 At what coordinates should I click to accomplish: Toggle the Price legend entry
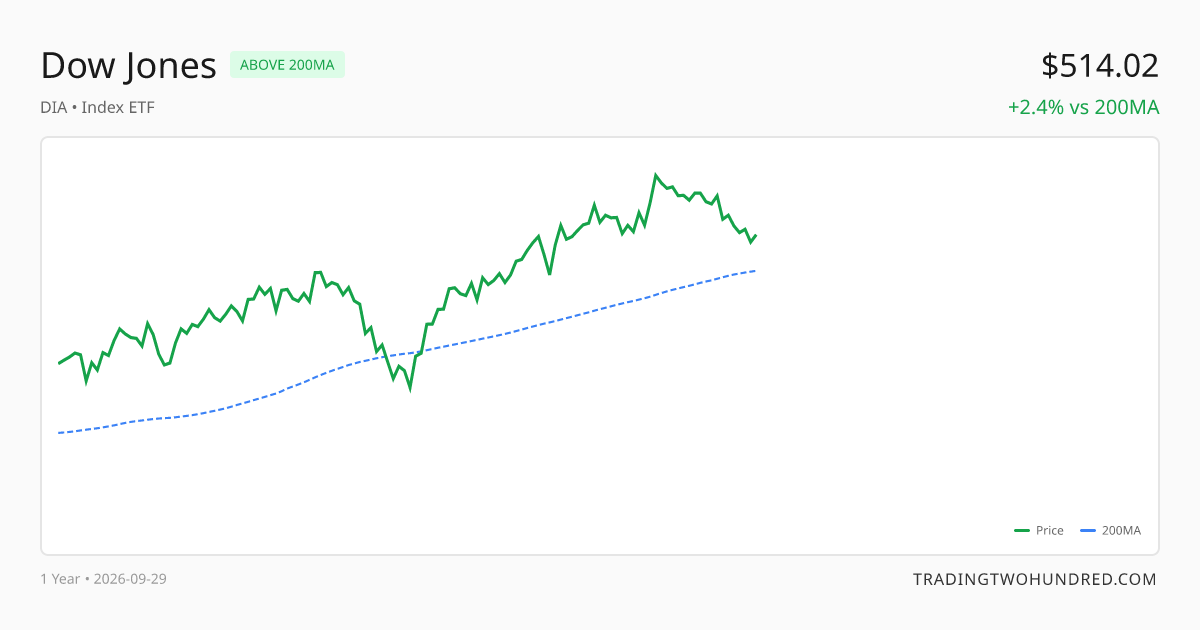pyautogui.click(x=1039, y=531)
